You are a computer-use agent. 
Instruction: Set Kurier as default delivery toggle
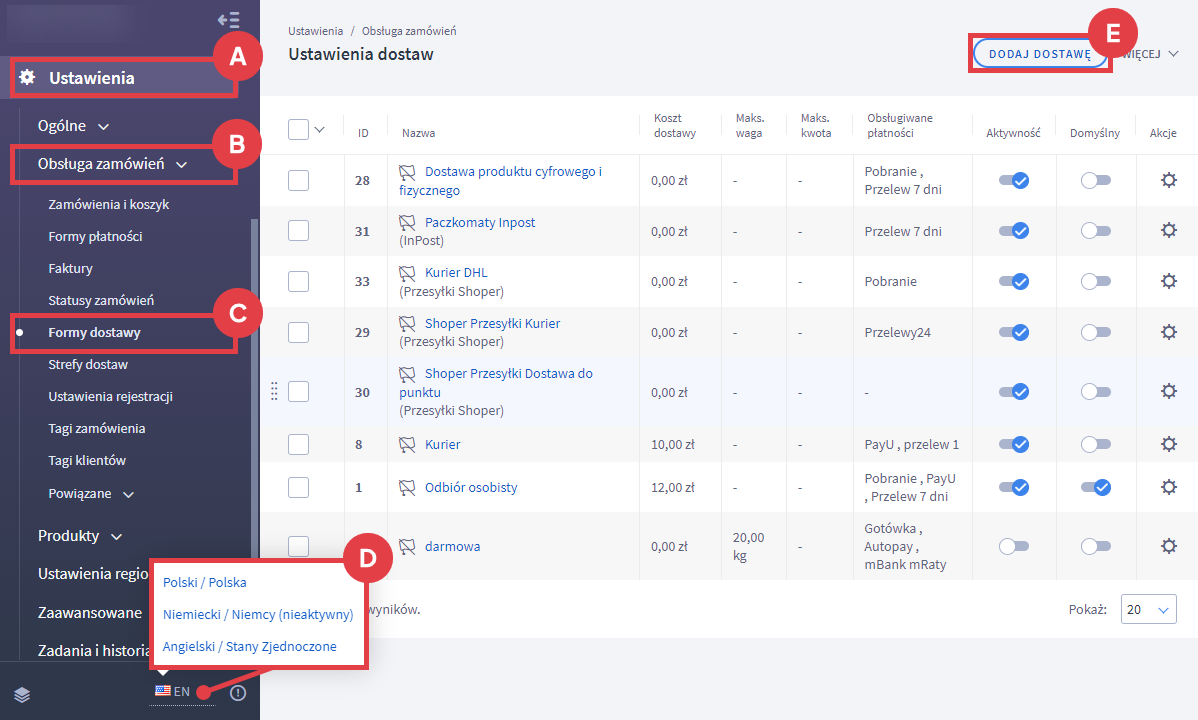[x=1095, y=444]
